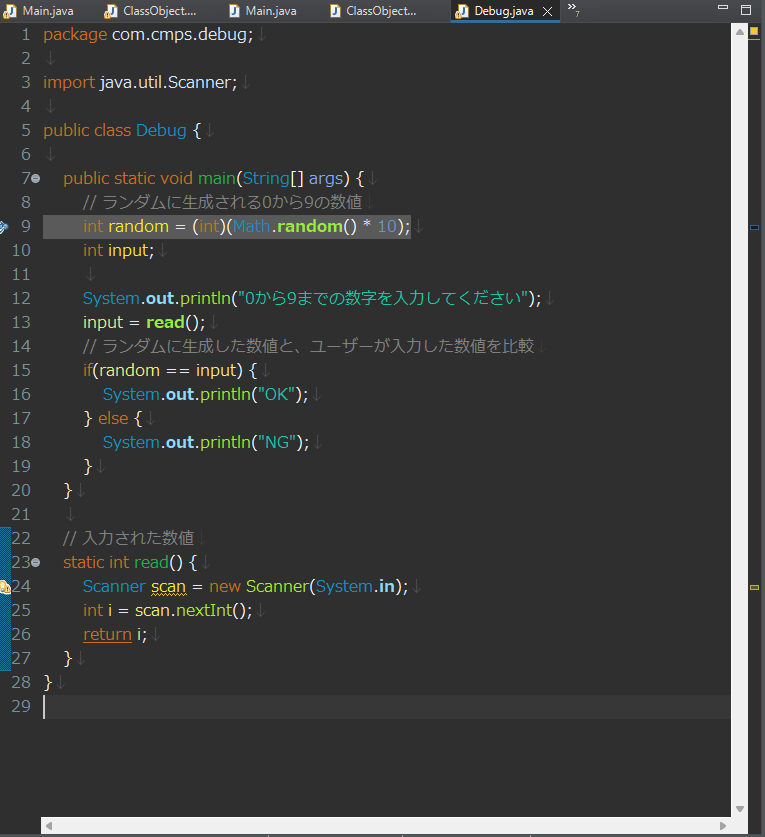Click the warning icon beside line 24
Image resolution: width=765 pixels, height=837 pixels.
(5, 587)
